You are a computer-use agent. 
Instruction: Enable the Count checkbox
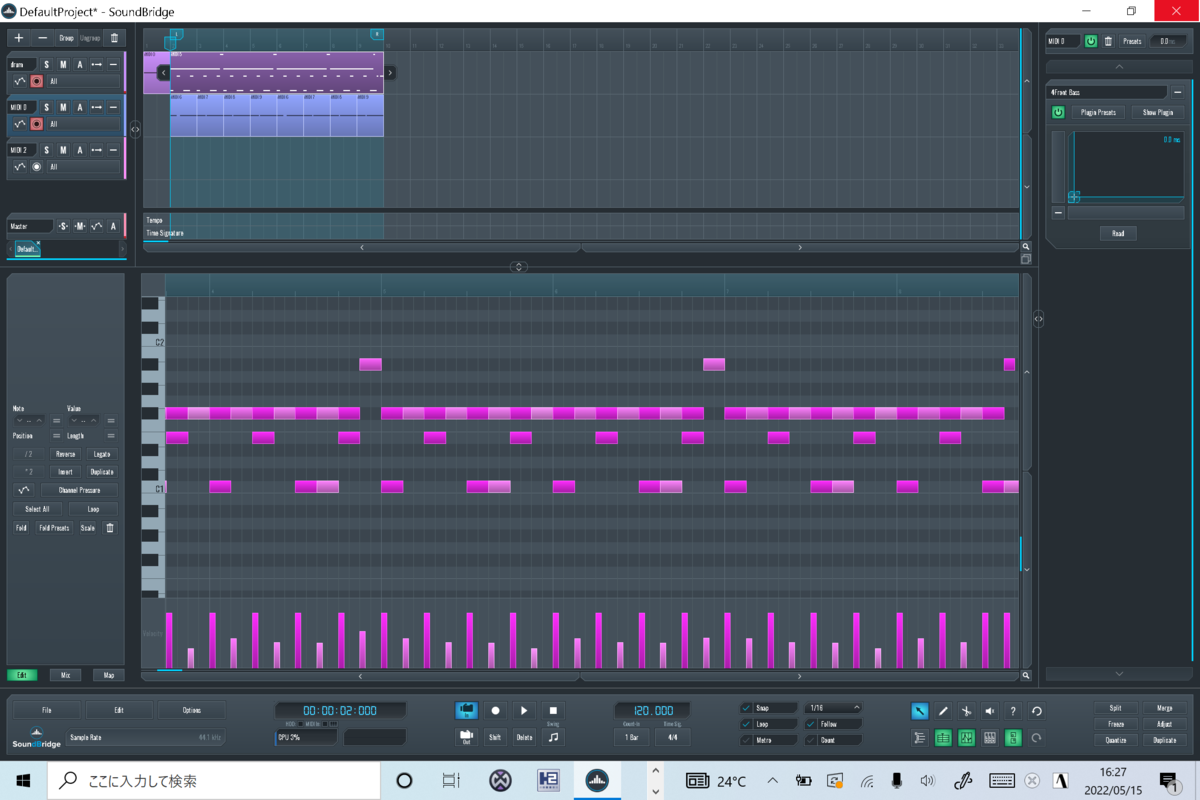point(810,740)
